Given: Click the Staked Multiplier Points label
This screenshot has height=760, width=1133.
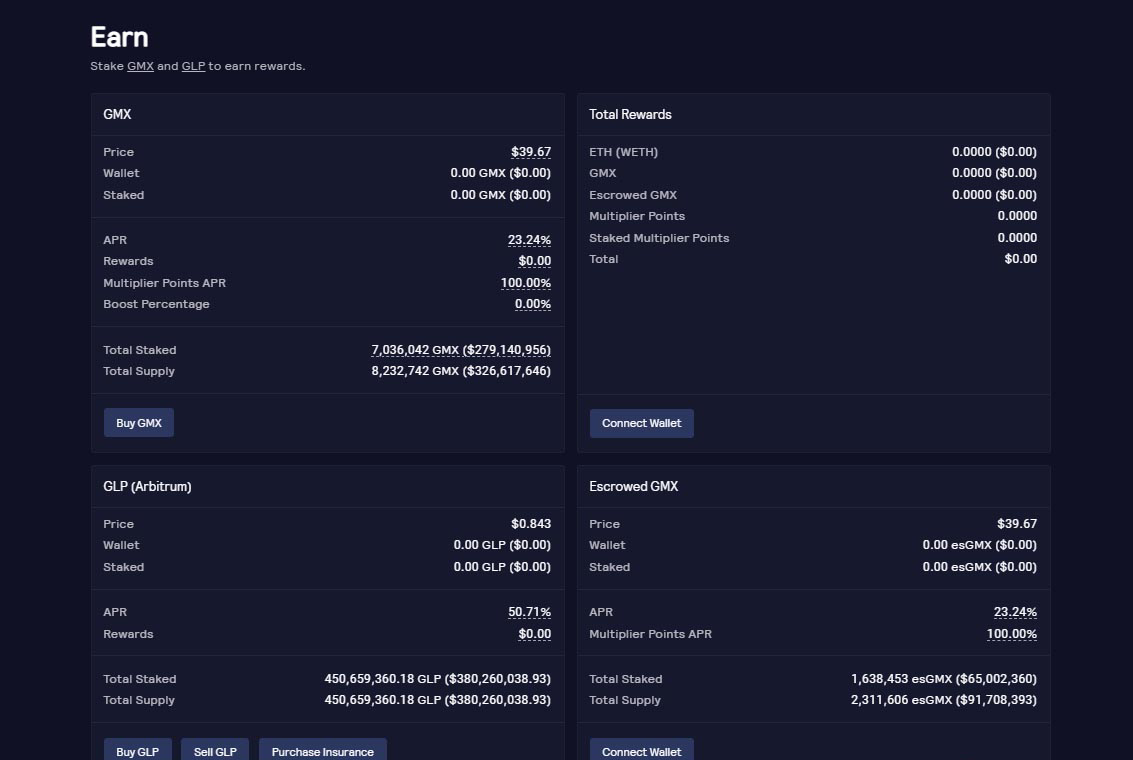Looking at the screenshot, I should tap(659, 238).
